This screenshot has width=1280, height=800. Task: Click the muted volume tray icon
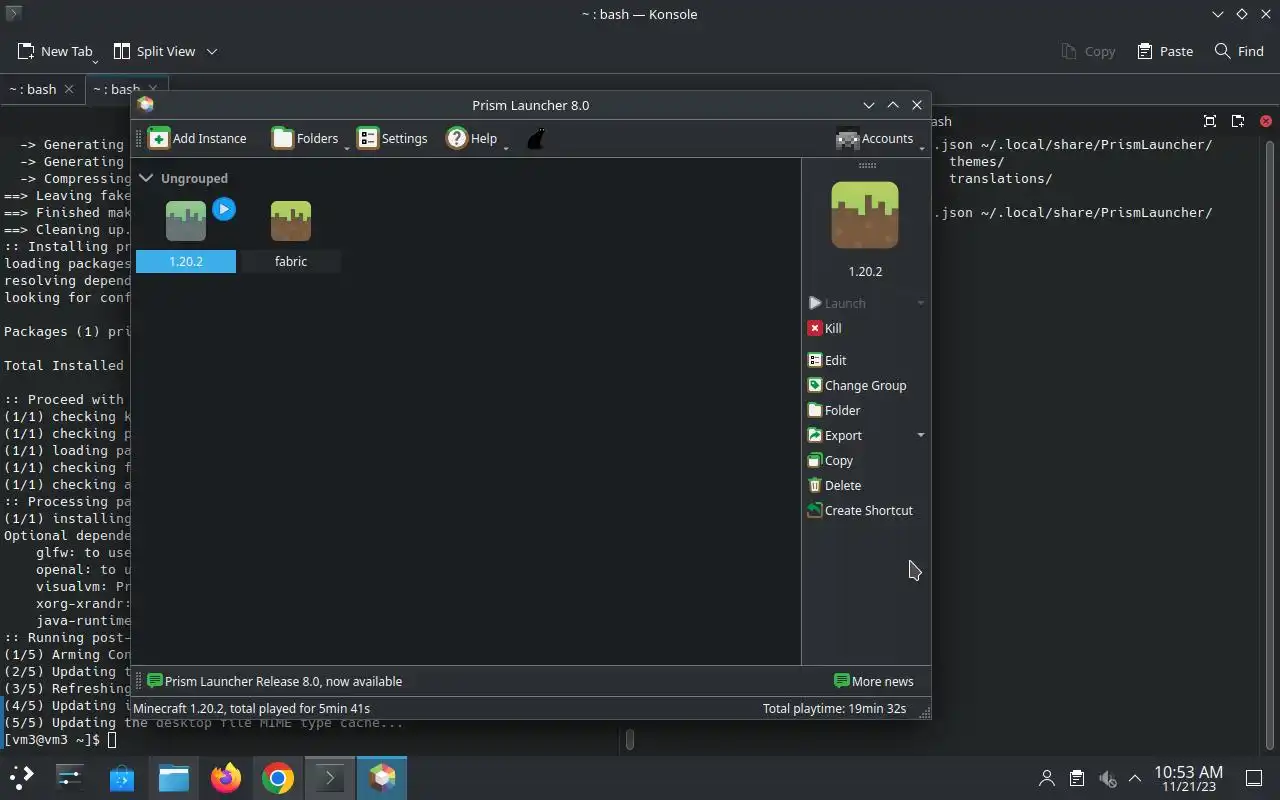[x=1107, y=778]
